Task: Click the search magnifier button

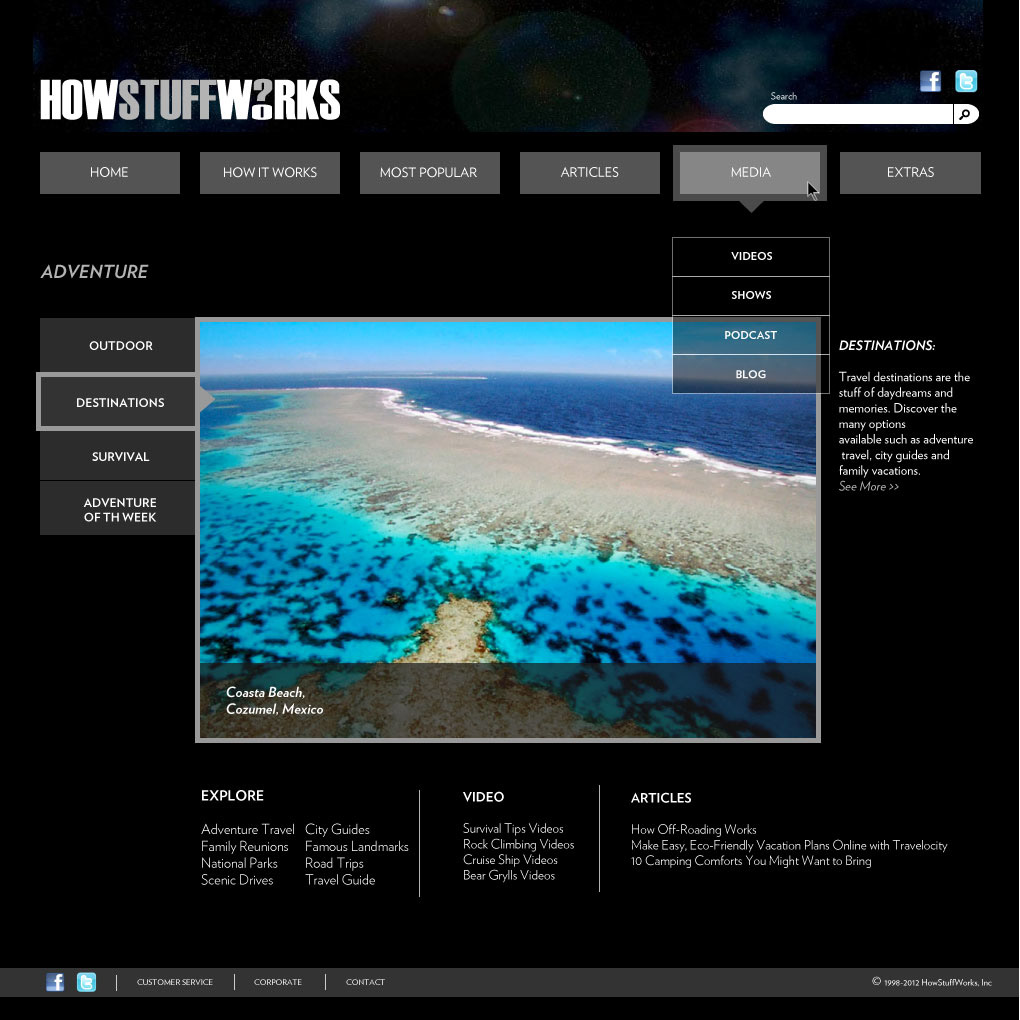Action: [966, 114]
